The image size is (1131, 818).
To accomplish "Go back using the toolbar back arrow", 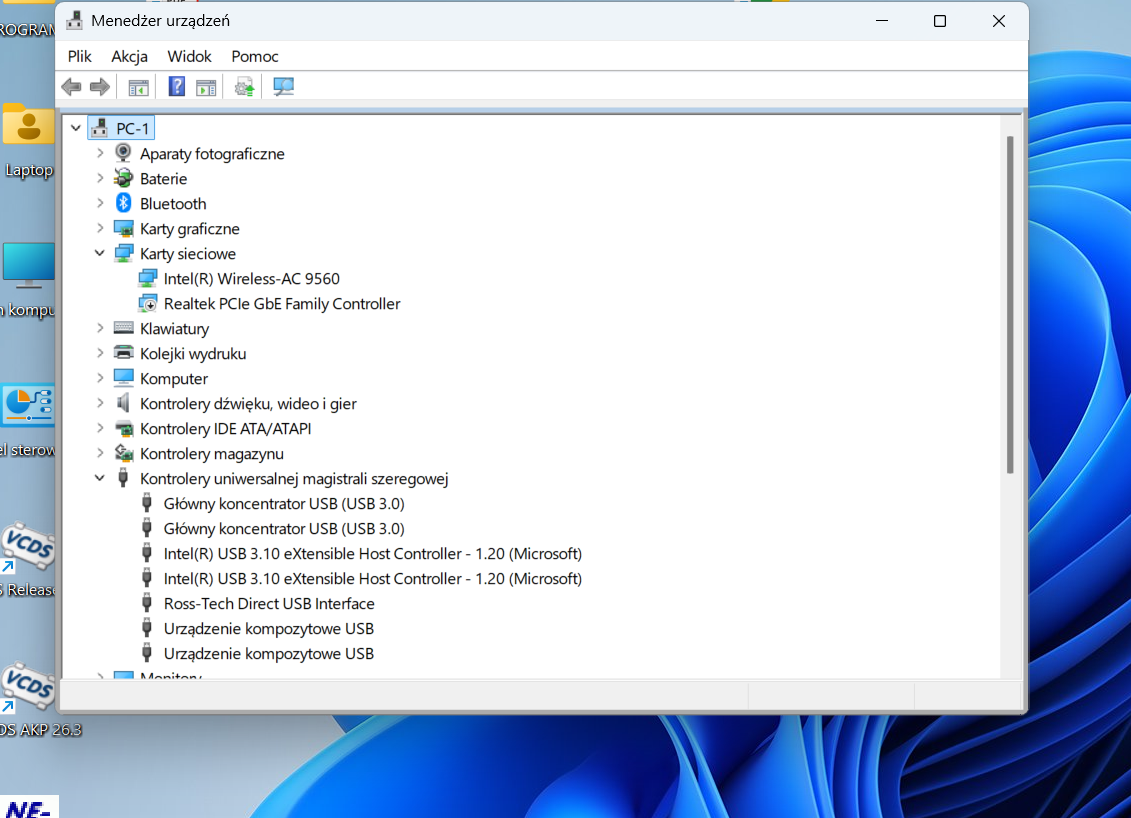I will click(x=71, y=87).
